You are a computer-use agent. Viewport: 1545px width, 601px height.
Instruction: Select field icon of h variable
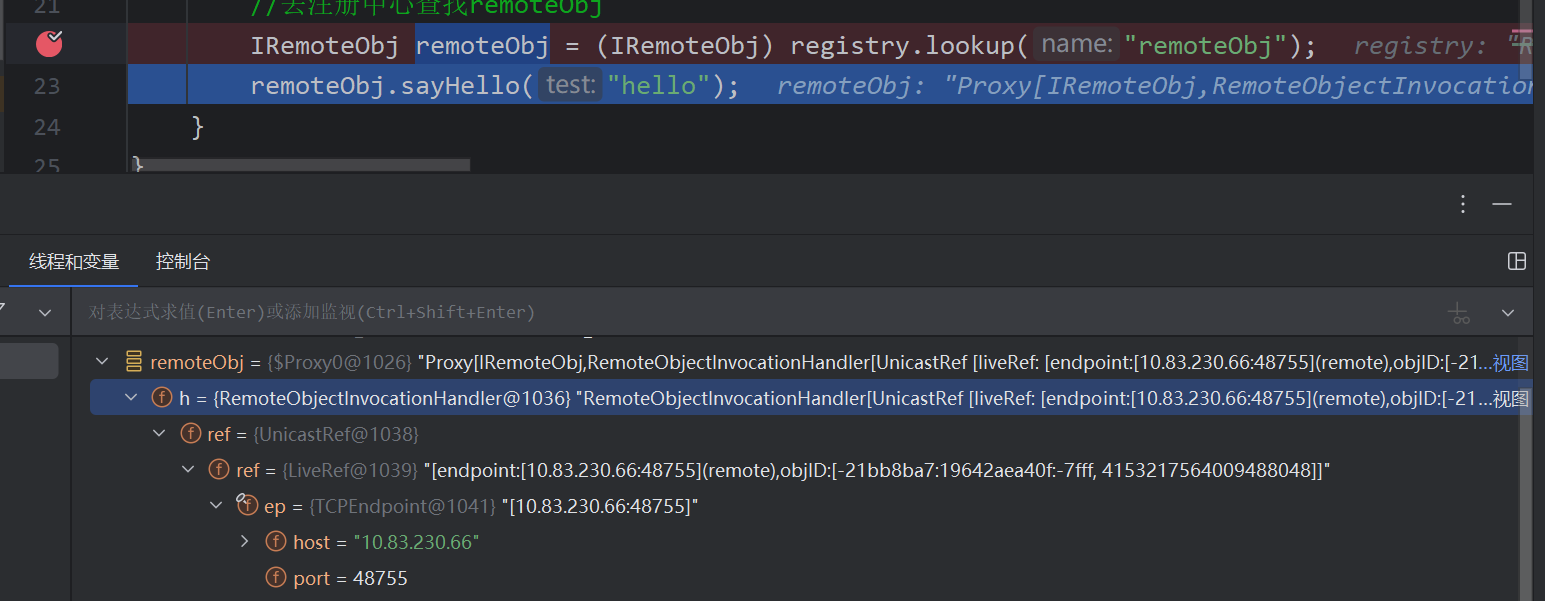tap(161, 398)
